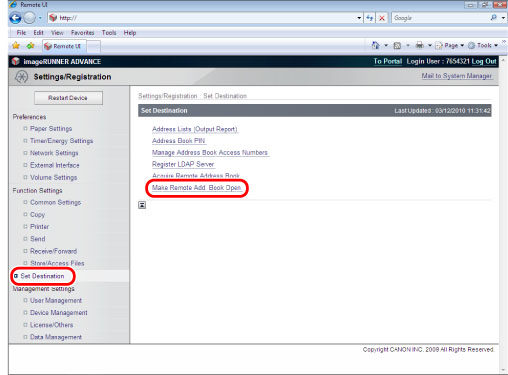Expand the address bar history dropdown
The height and width of the screenshot is (375, 508).
click(x=359, y=18)
